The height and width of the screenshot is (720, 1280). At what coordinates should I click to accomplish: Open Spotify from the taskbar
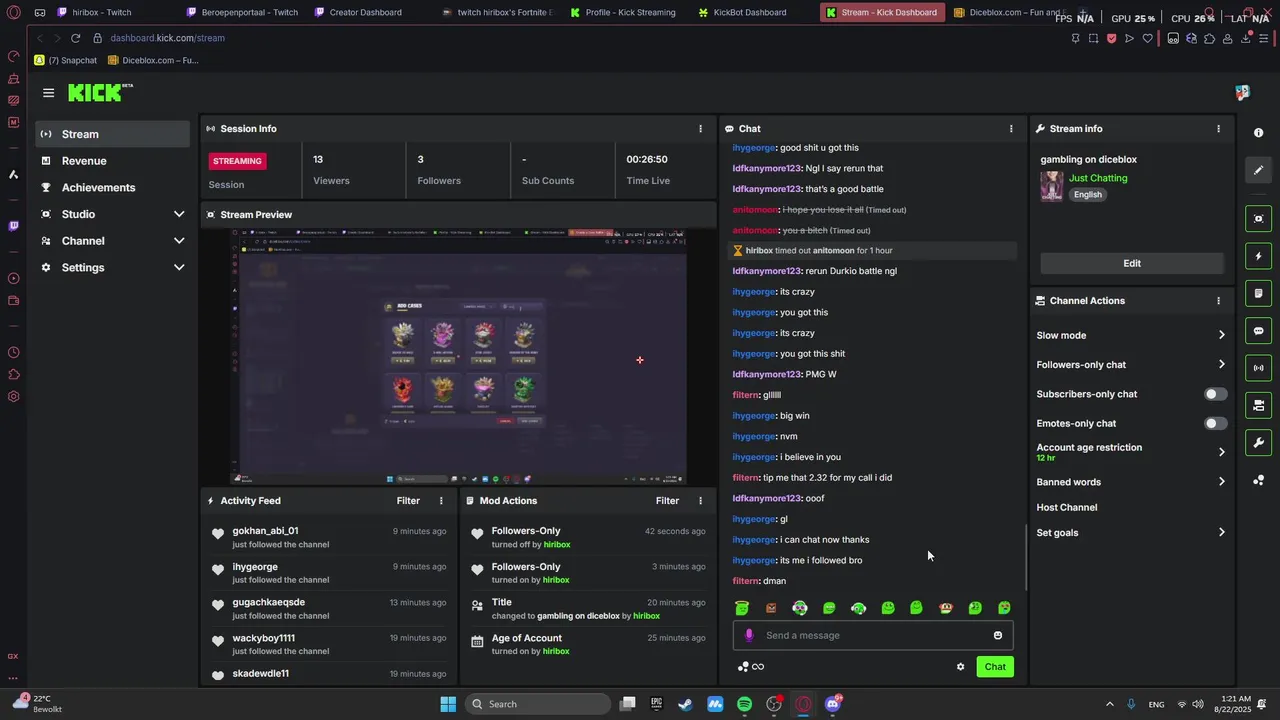click(x=744, y=704)
